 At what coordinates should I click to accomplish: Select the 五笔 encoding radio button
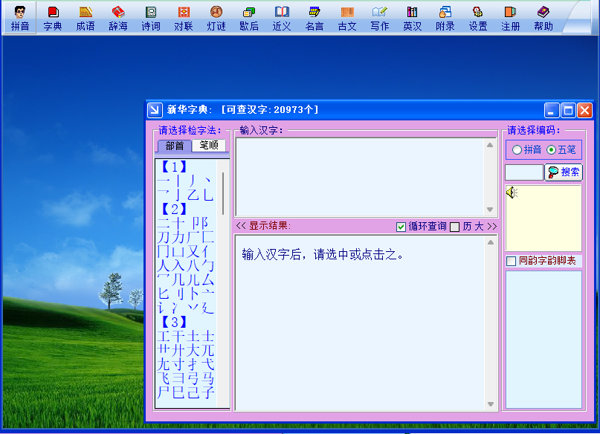551,150
